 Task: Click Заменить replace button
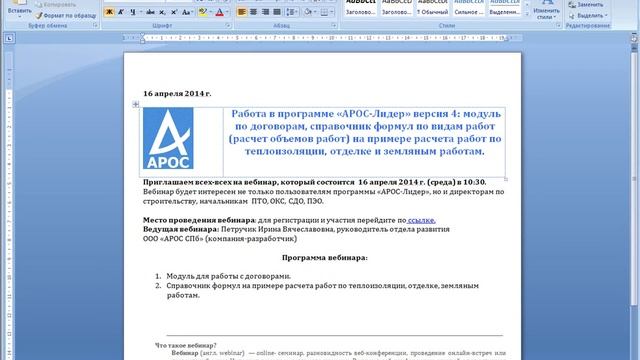coord(586,4)
